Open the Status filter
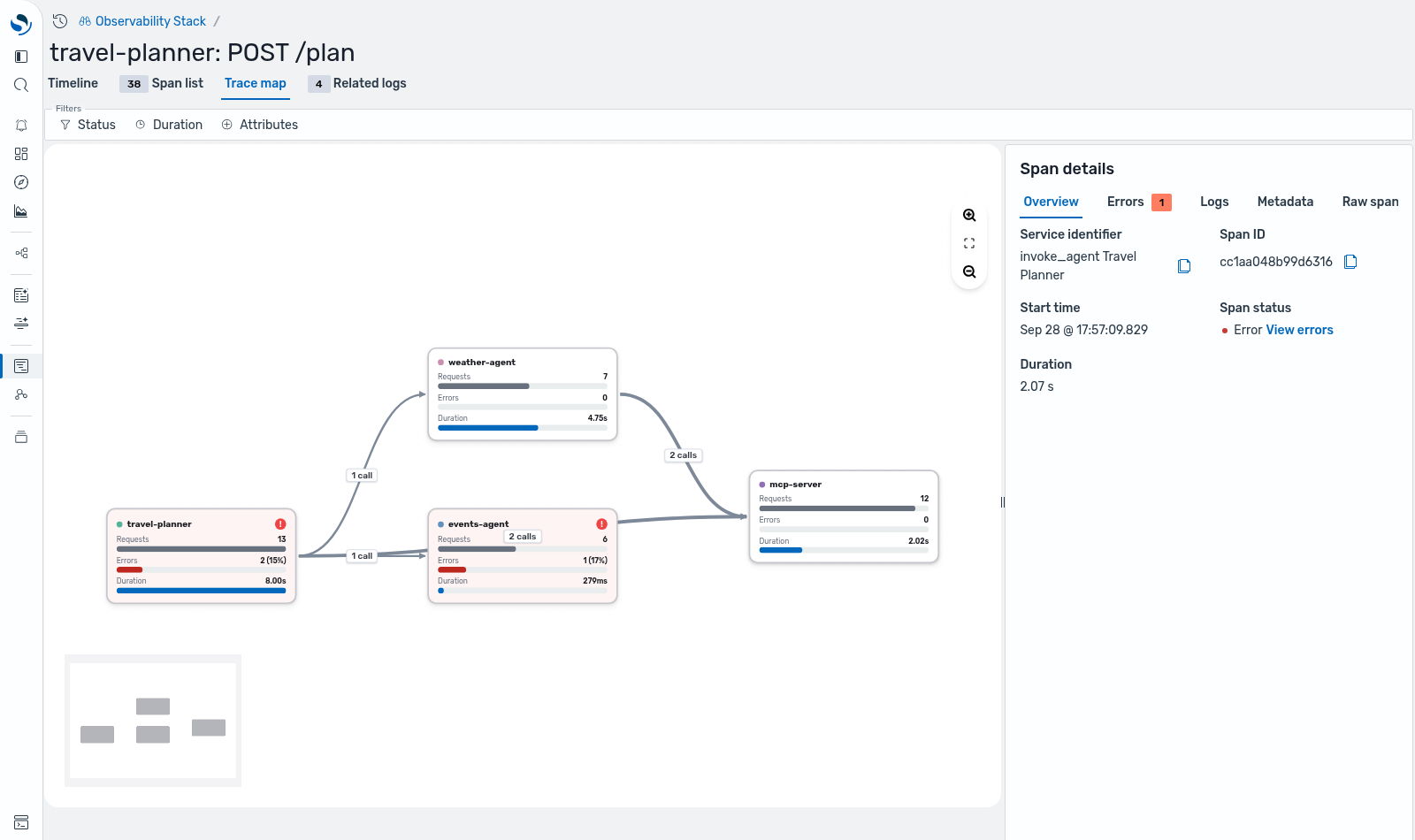The height and width of the screenshot is (840, 1415). pos(88,125)
